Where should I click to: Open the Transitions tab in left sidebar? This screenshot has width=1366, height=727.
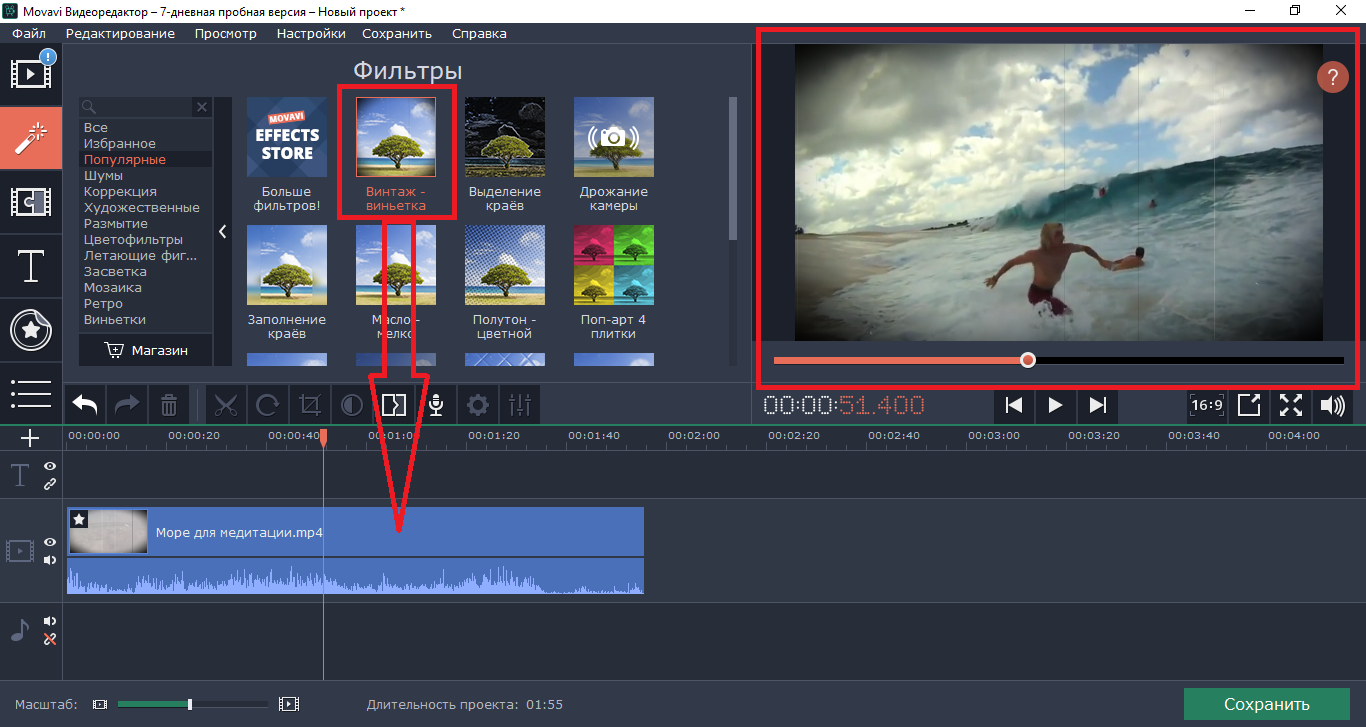pos(31,201)
